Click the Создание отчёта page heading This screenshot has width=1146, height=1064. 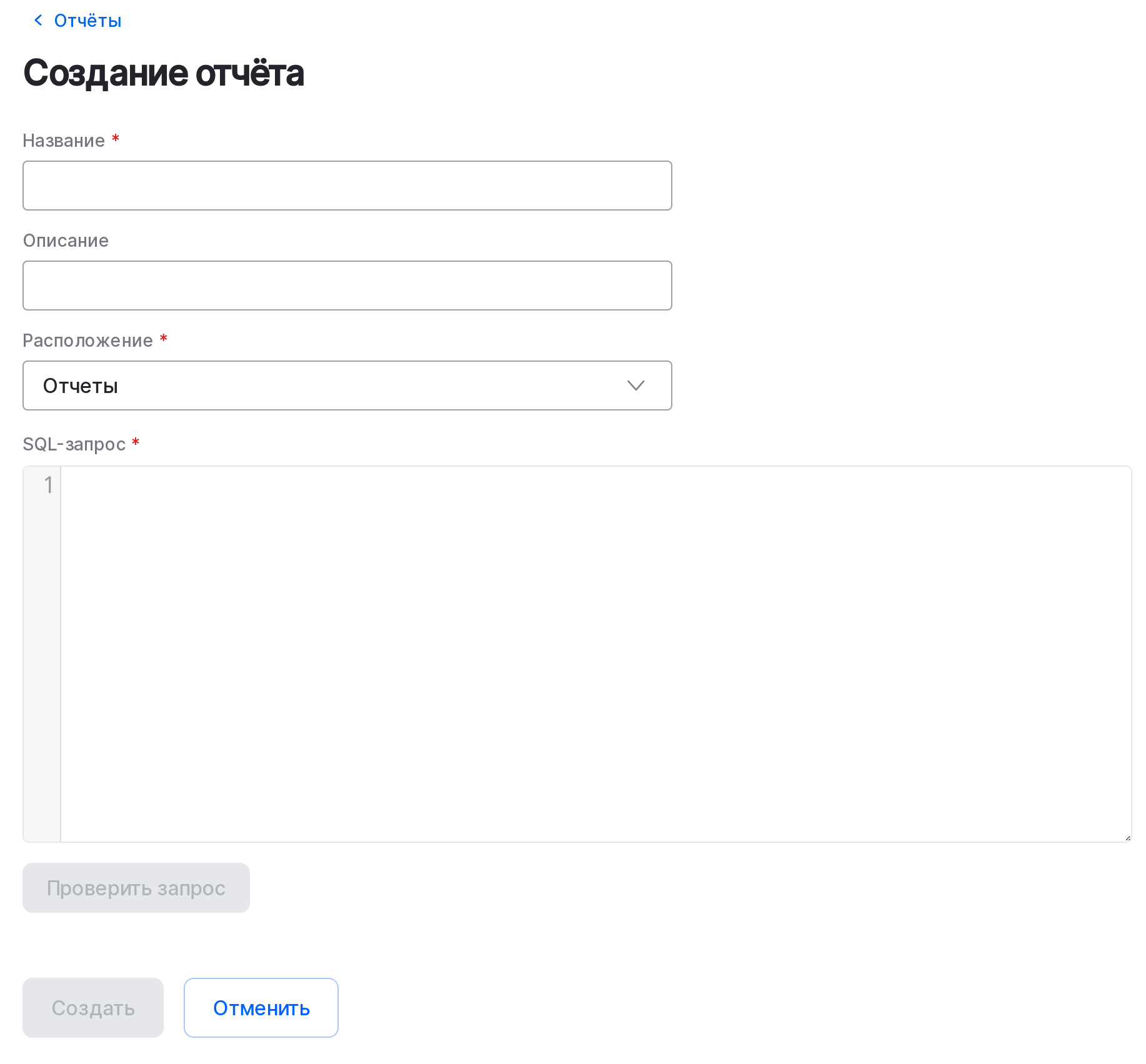click(164, 72)
